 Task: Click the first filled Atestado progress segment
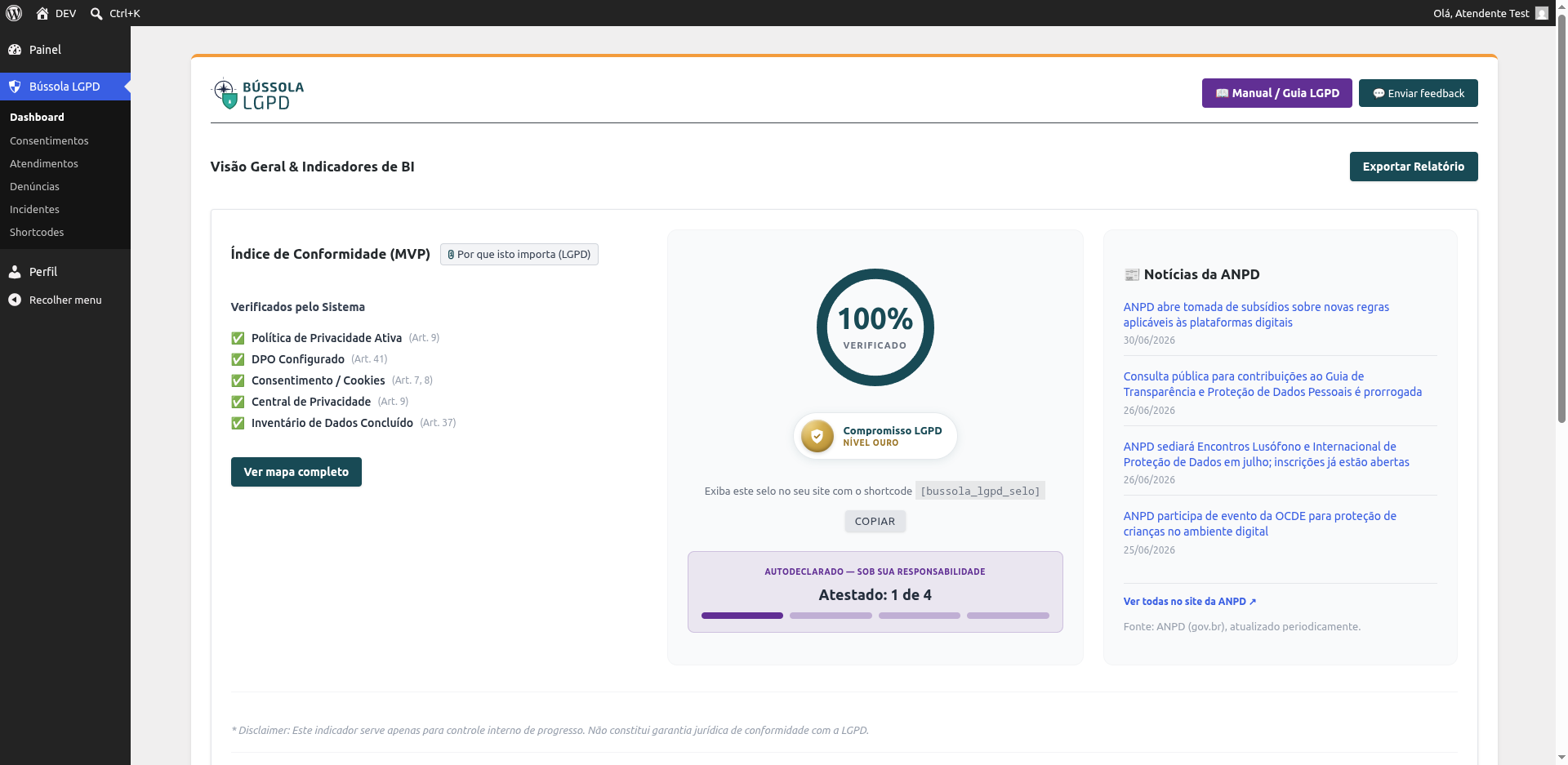742,616
